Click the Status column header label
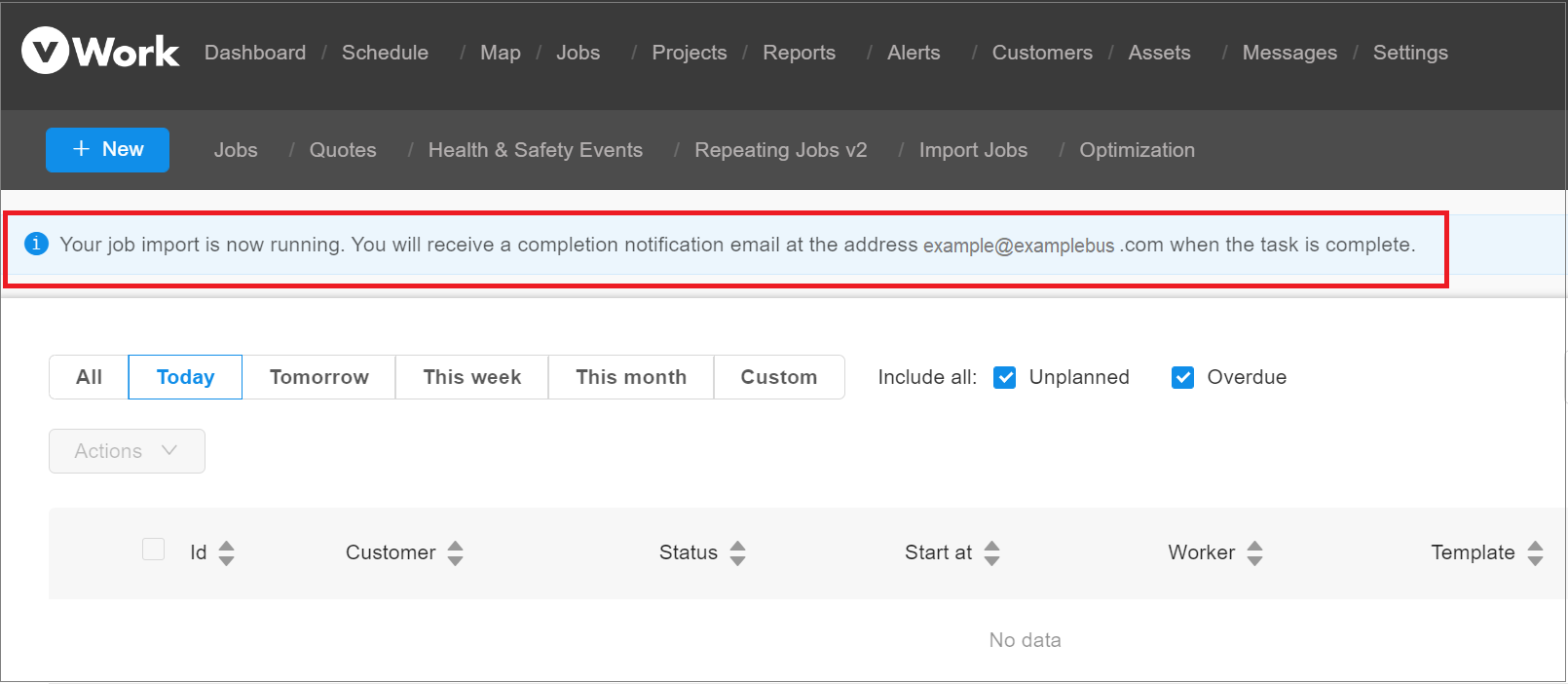Viewport: 1568px width, 684px height. 689,552
